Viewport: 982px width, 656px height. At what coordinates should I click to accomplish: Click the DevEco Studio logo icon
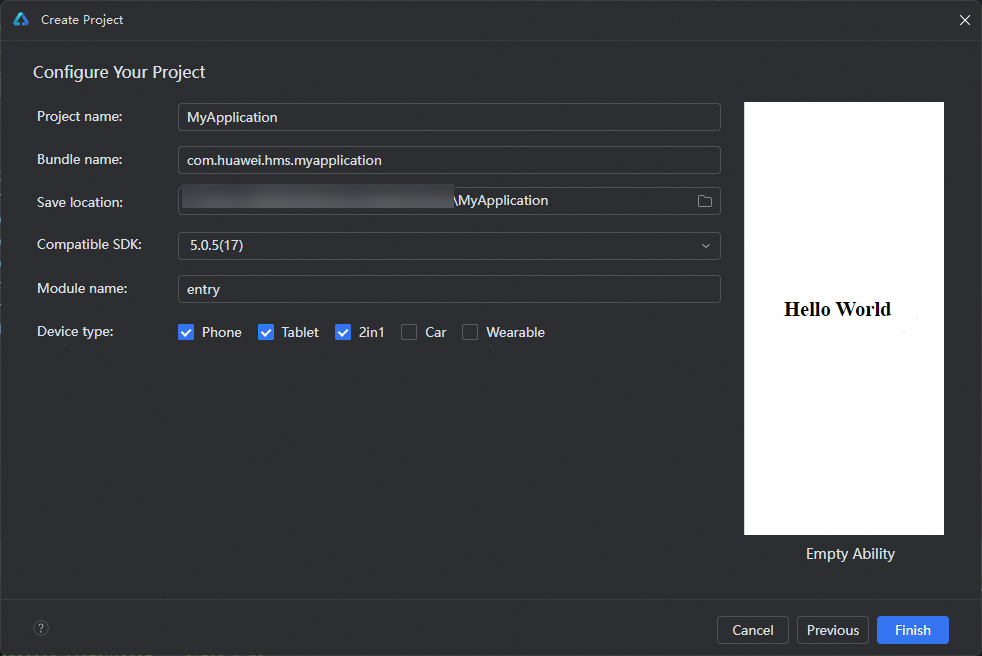21,19
